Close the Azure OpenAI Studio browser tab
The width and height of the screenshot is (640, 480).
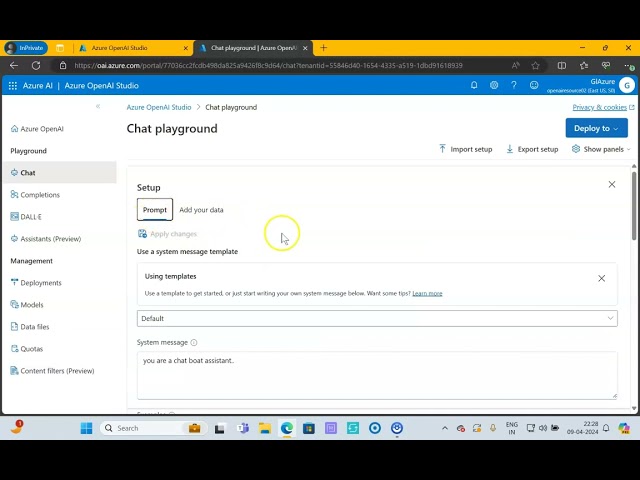point(186,48)
